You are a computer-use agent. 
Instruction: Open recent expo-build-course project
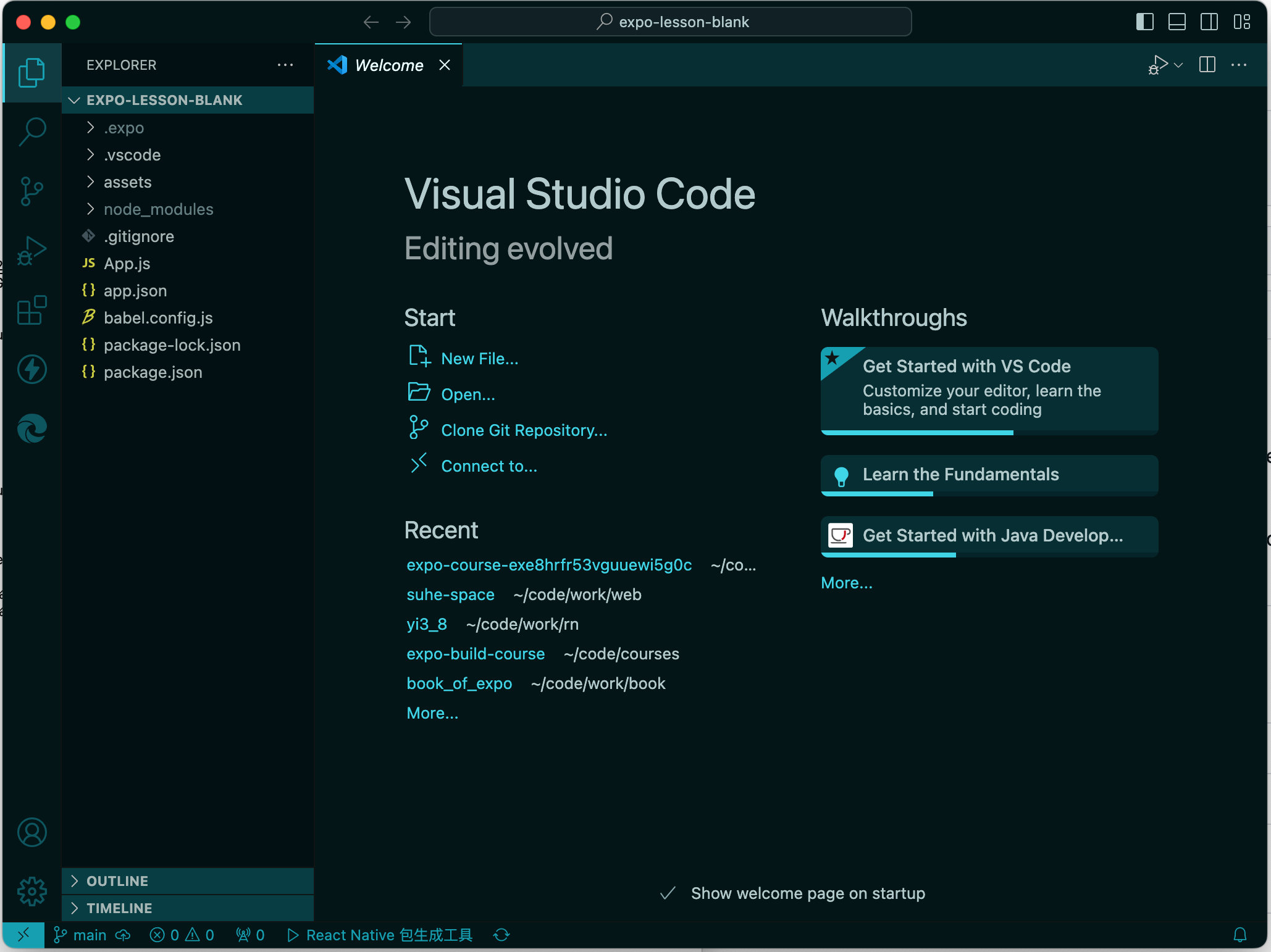pyautogui.click(x=476, y=654)
